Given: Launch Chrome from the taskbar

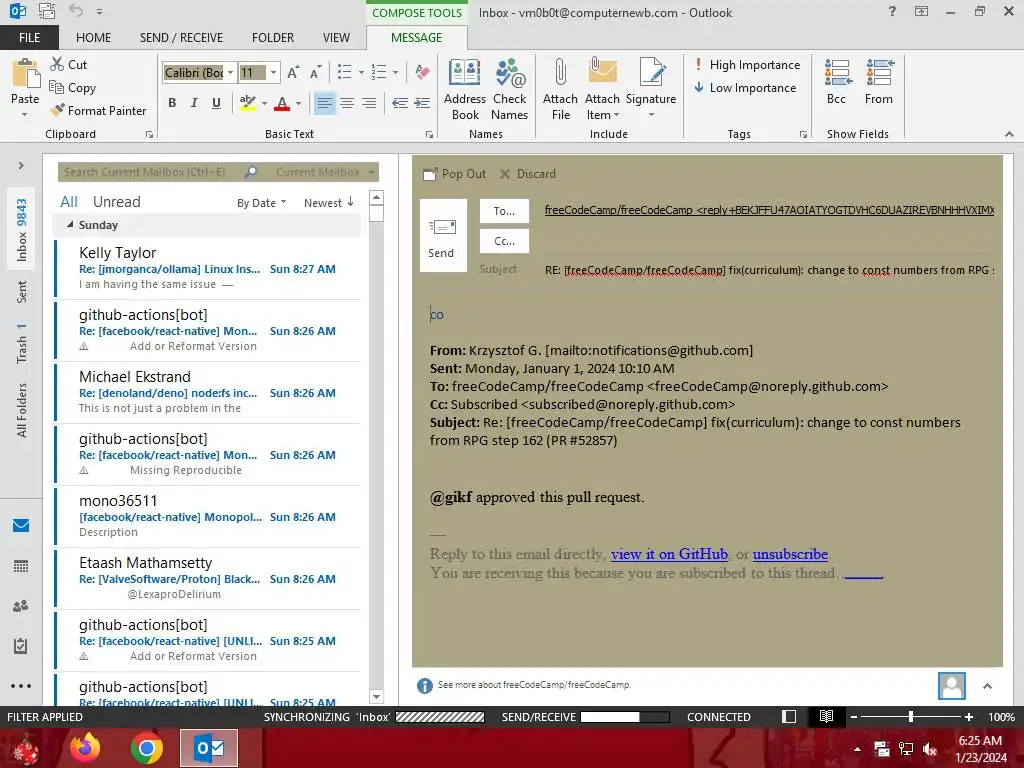Looking at the screenshot, I should tap(147, 748).
